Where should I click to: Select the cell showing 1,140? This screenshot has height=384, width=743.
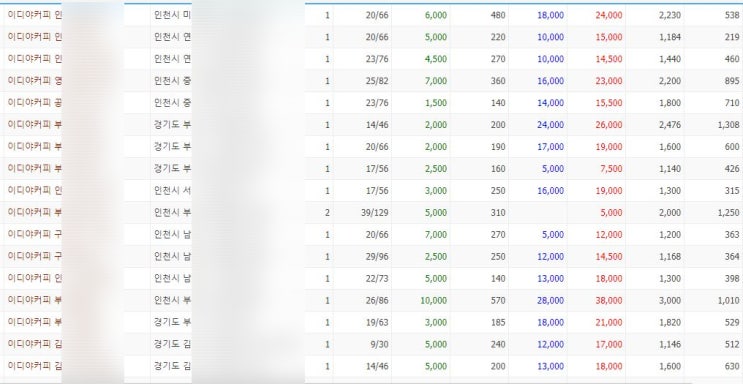tap(670, 169)
